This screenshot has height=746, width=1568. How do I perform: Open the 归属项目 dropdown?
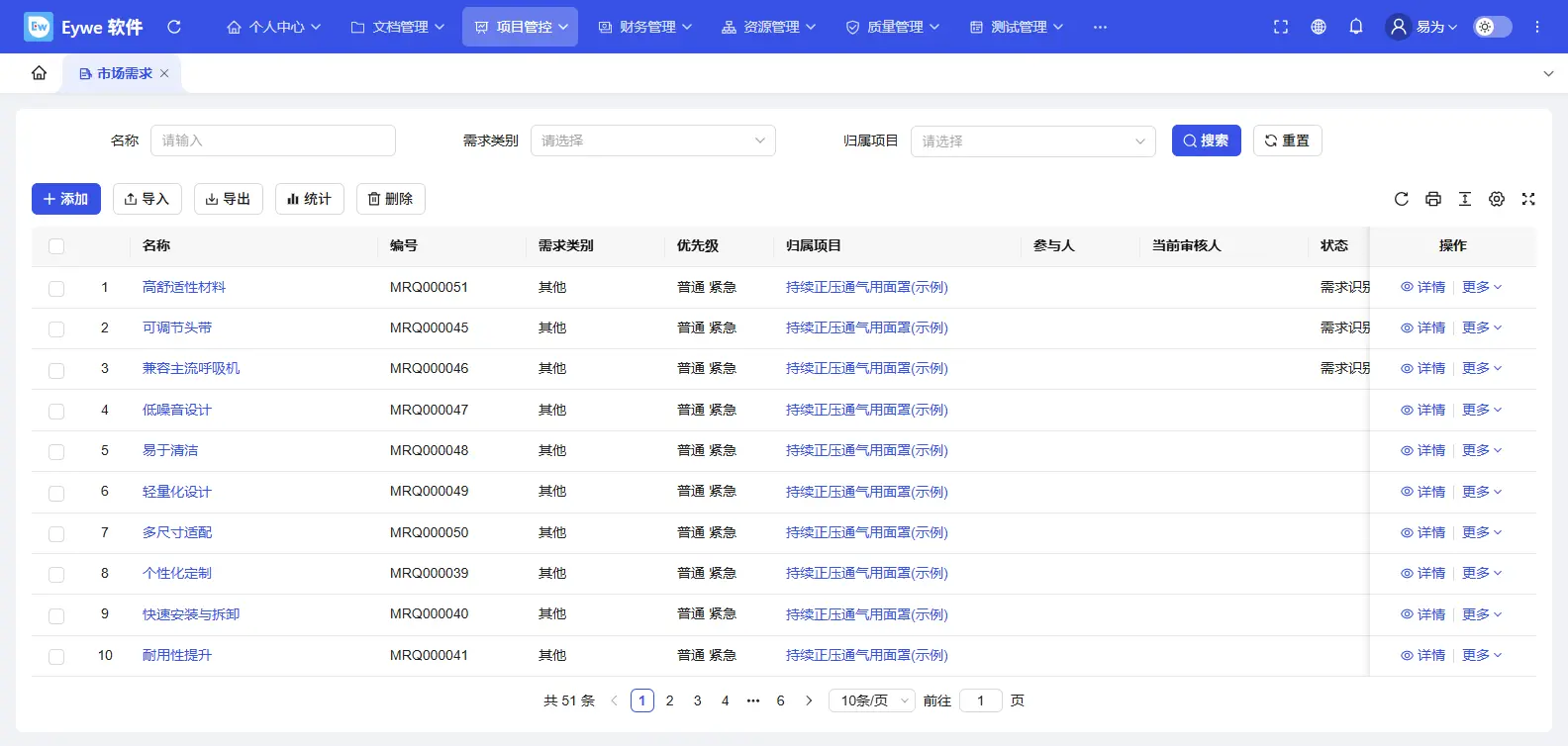click(x=1033, y=140)
